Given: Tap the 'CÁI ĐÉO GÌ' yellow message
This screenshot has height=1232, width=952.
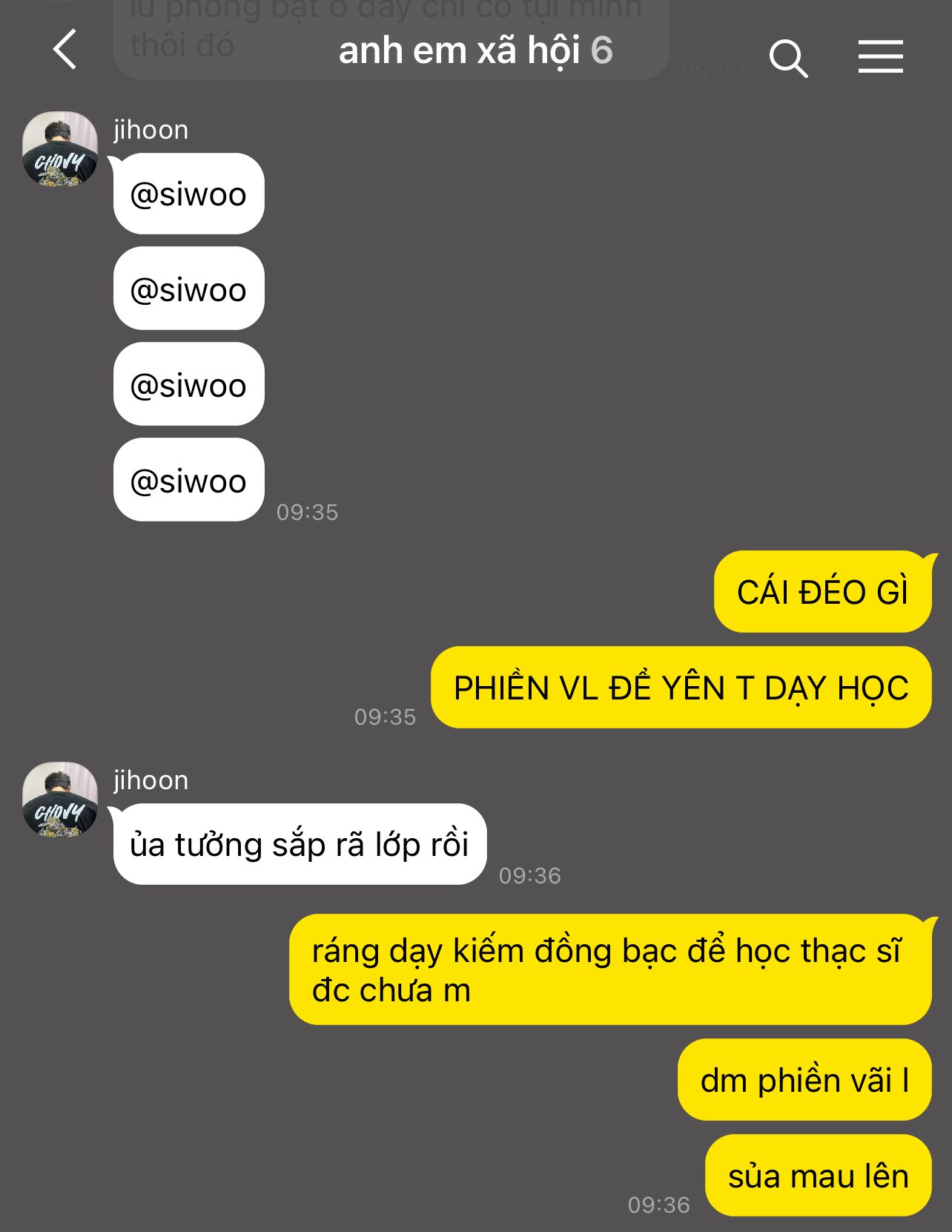Looking at the screenshot, I should 822,592.
